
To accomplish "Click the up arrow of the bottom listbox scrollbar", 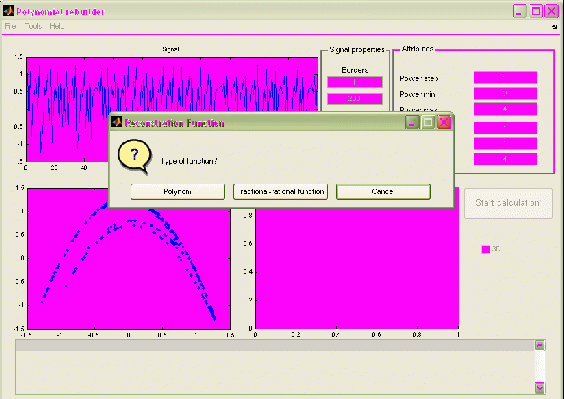I will tap(540, 345).
